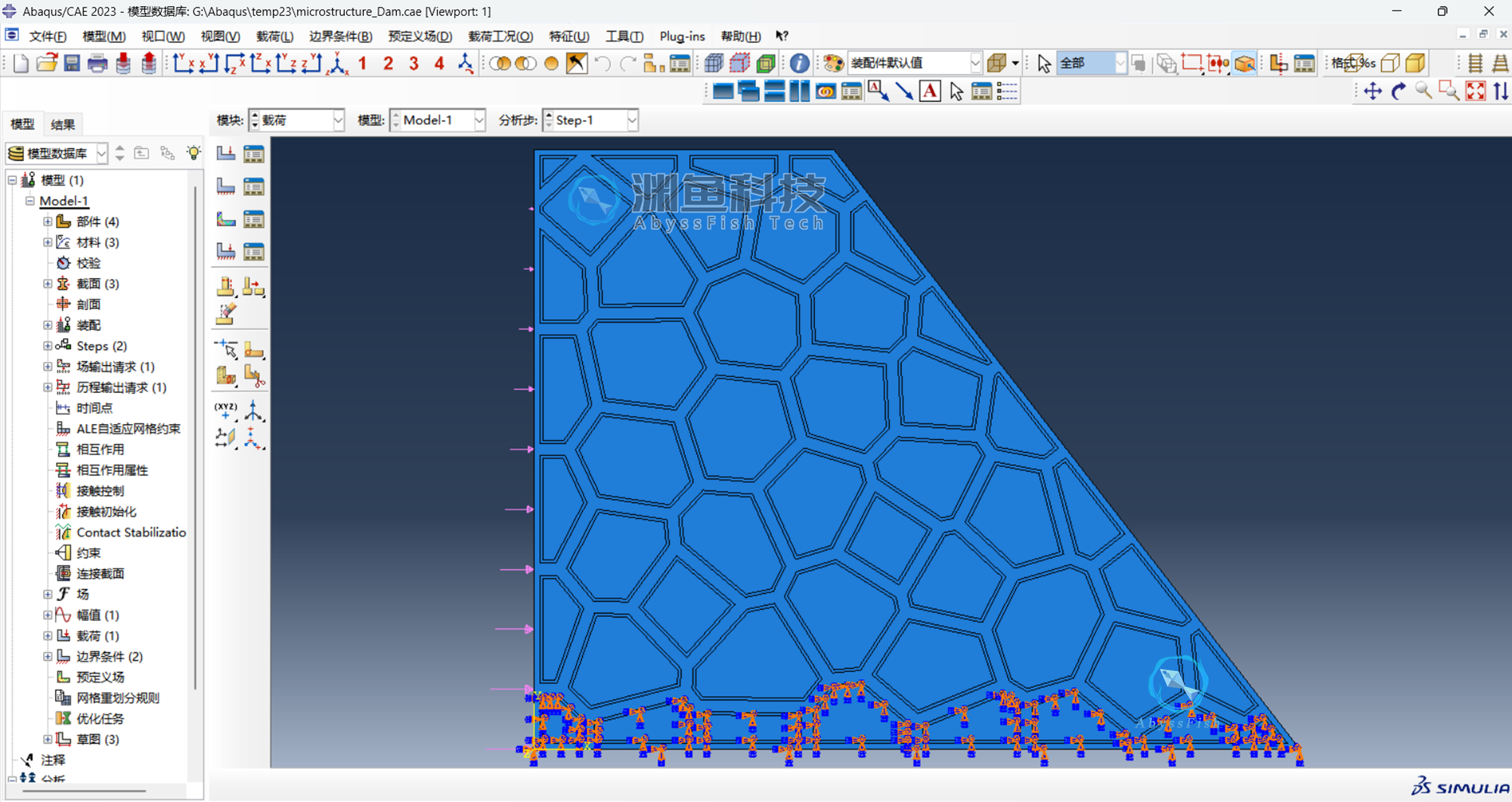Open the 载荷(L) menu
The height and width of the screenshot is (802, 1512).
(x=274, y=36)
